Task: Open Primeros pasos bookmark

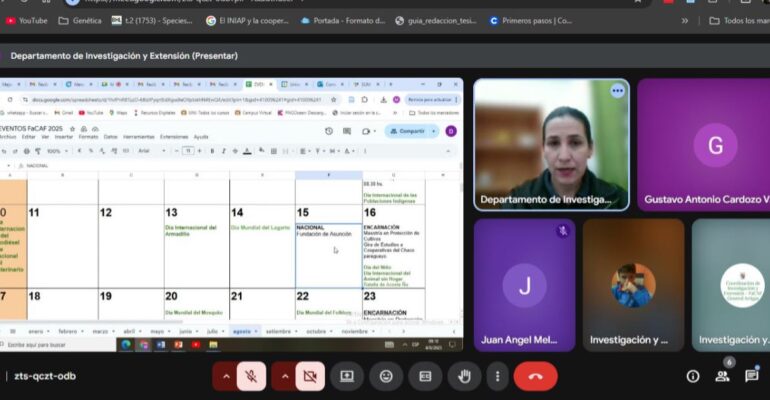Action: [531, 21]
